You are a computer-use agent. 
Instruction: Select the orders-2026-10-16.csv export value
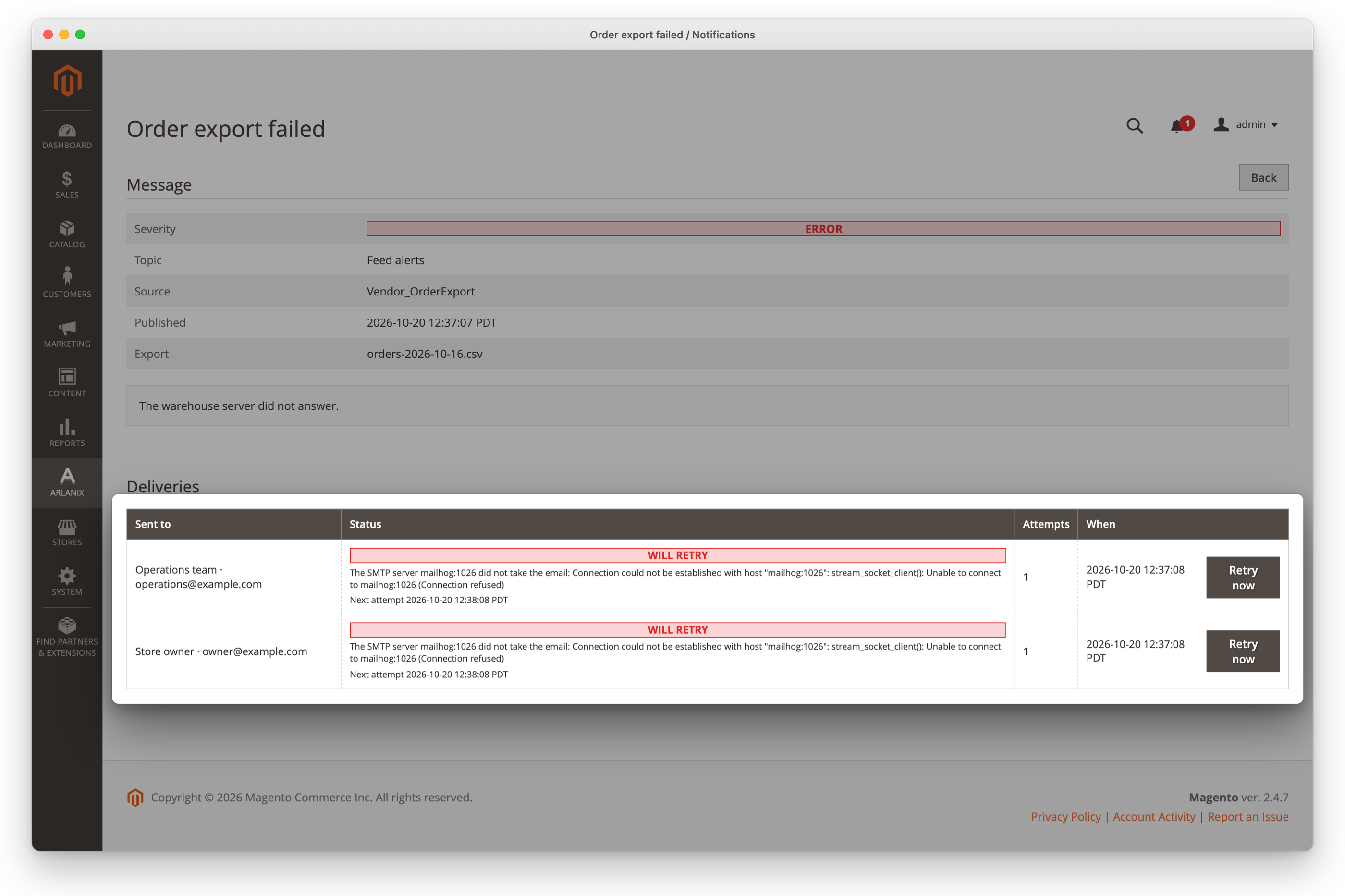click(425, 354)
